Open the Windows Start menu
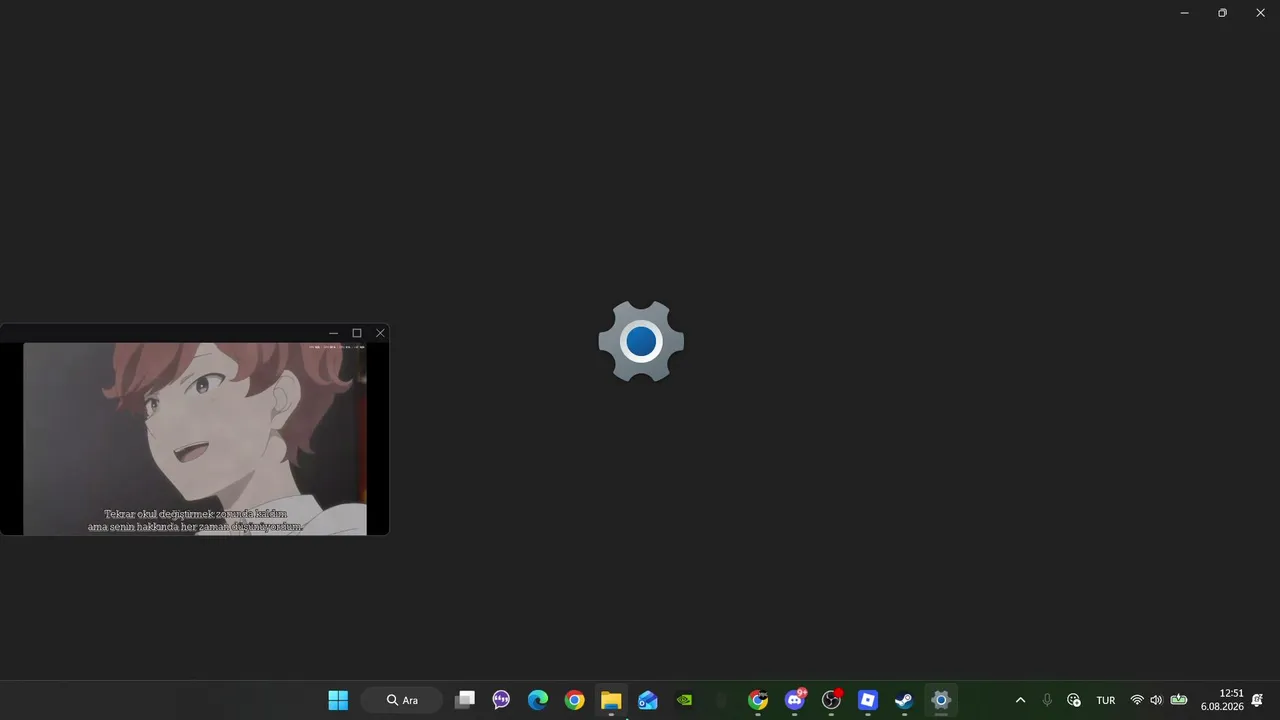The width and height of the screenshot is (1280, 720). point(338,700)
